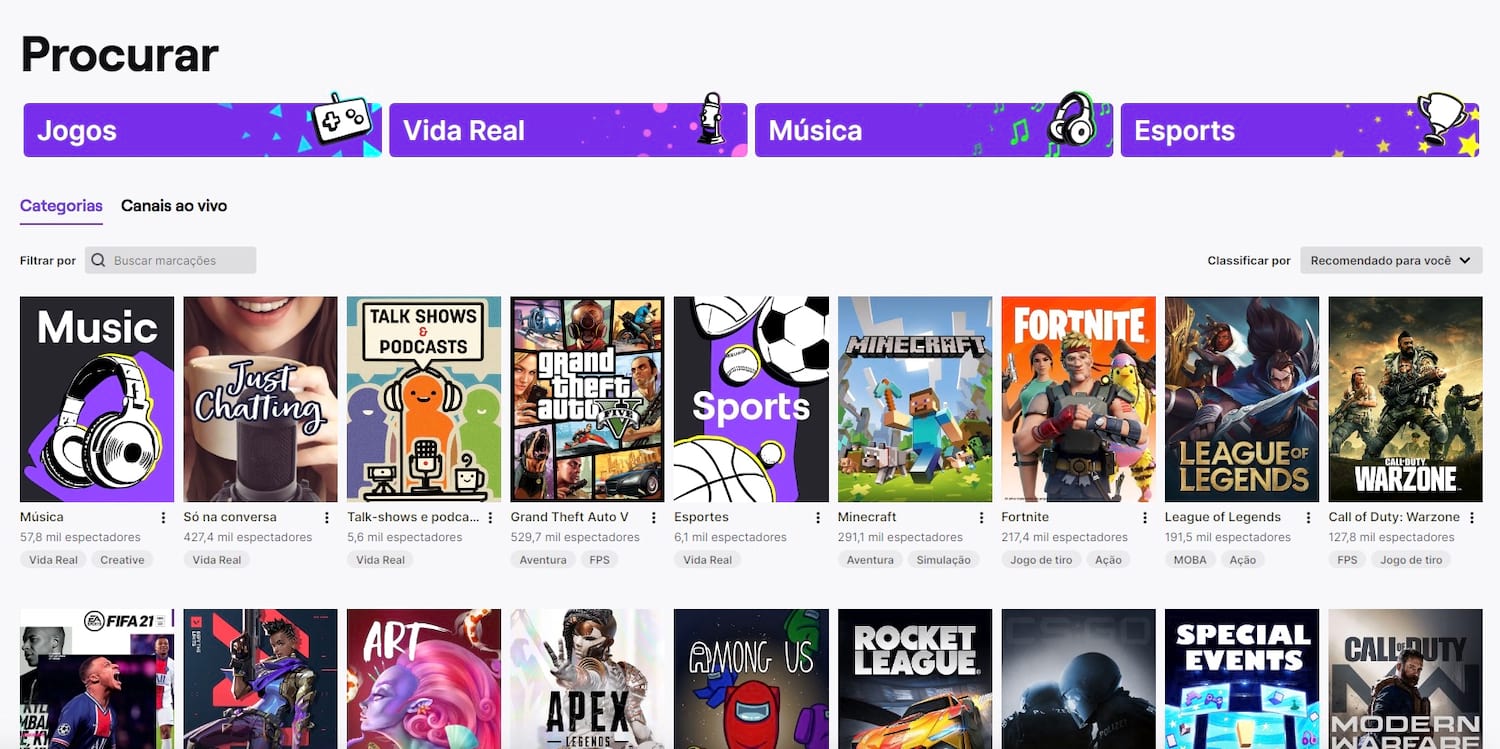
Task: Click the Grand Theft Auto V title link
Action: tap(570, 517)
